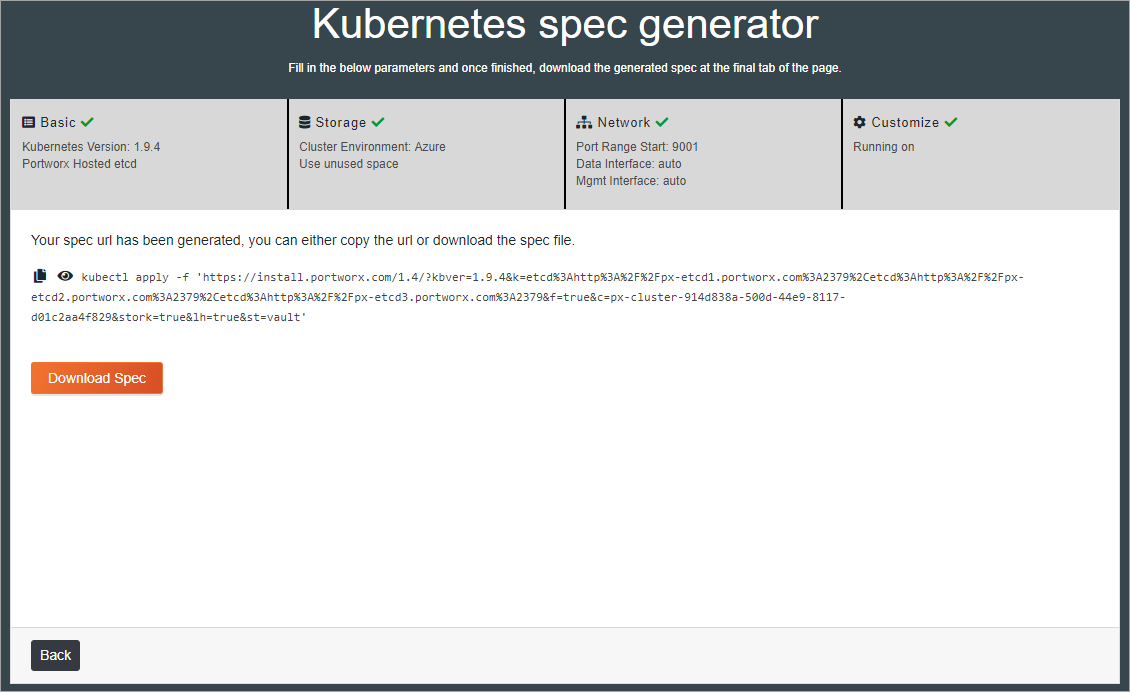Click the 'Use unused space' text

[349, 164]
